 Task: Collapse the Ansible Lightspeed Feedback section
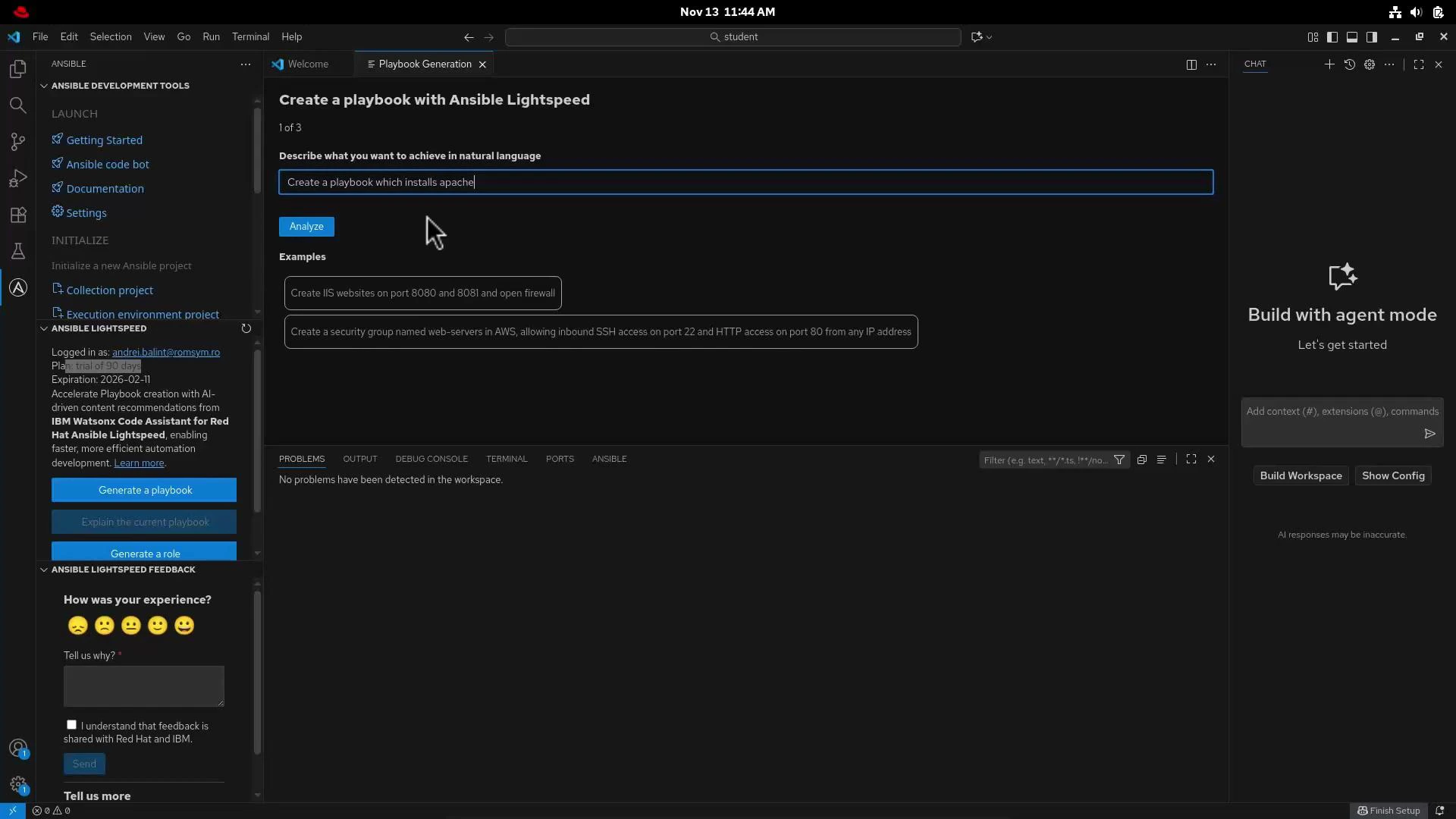(x=43, y=570)
